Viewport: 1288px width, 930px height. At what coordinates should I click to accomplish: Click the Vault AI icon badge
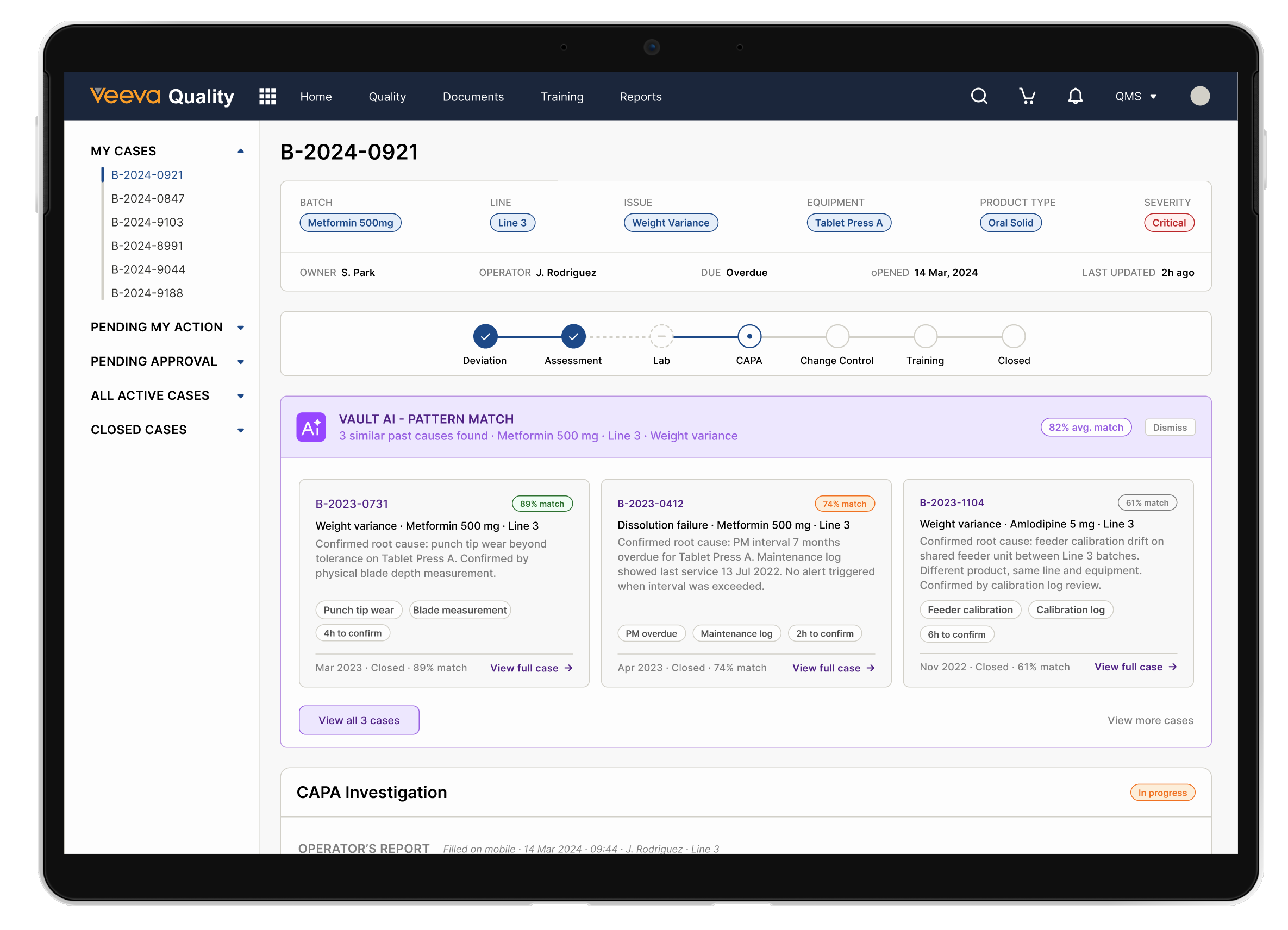(x=311, y=428)
